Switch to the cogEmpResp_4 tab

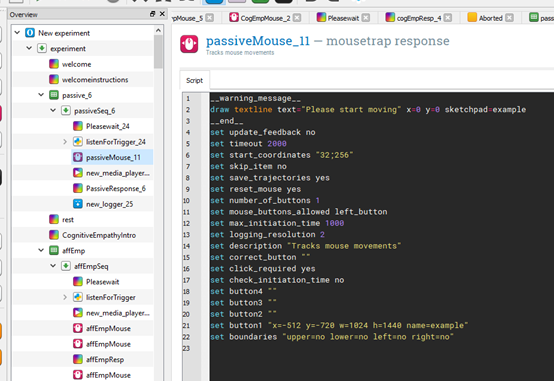coord(419,18)
